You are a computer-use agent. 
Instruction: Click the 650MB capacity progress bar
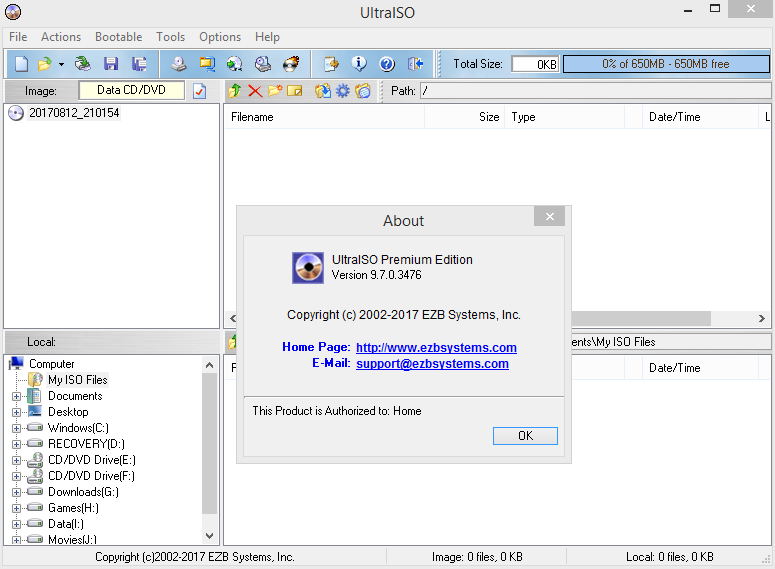pos(666,64)
